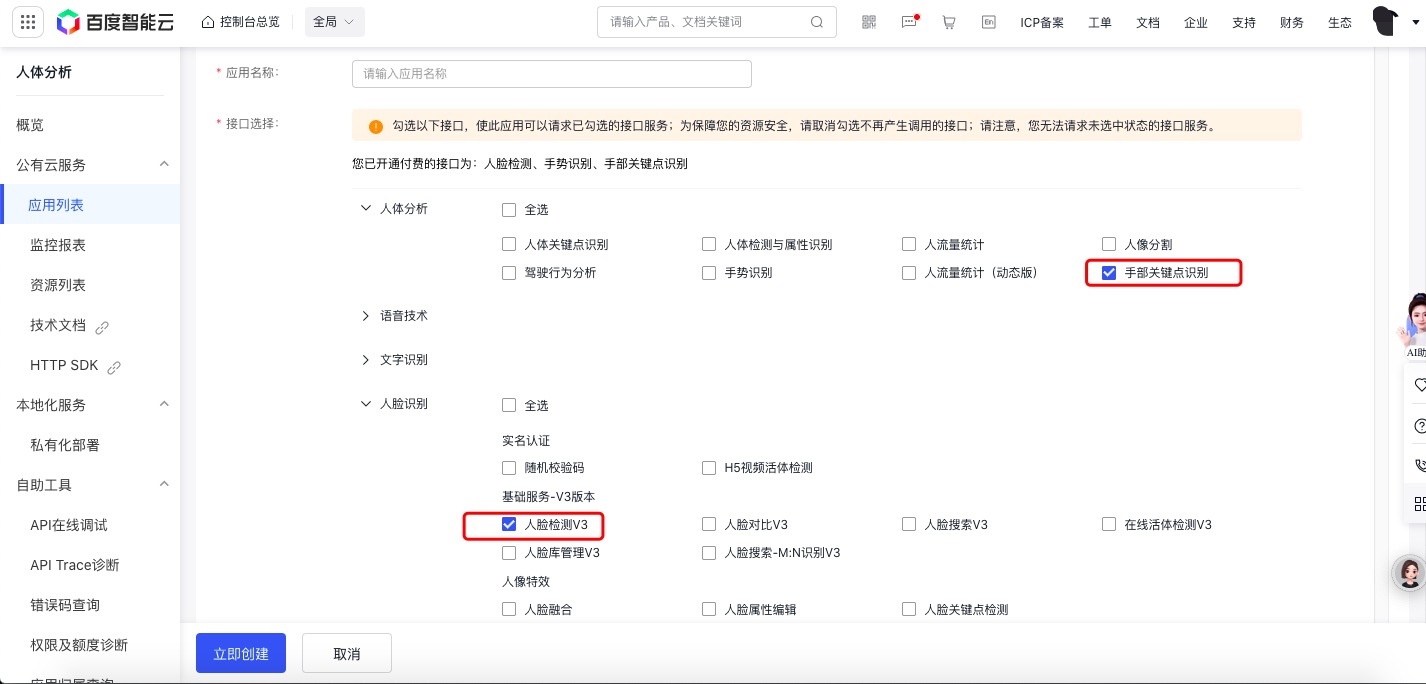Image resolution: width=1426 pixels, height=684 pixels.
Task: Check the 人脸对比V3 checkbox
Action: pos(709,524)
